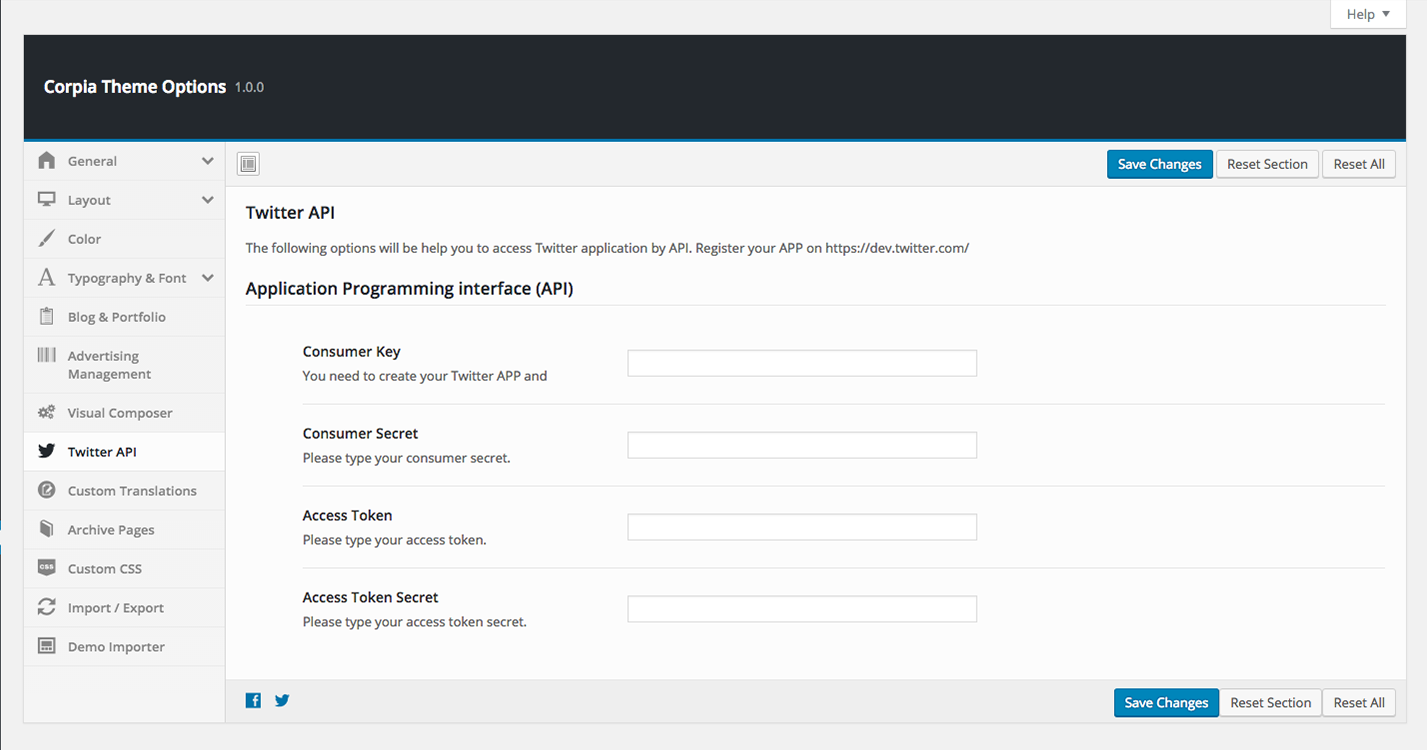Expand the General section chevron

[207, 161]
